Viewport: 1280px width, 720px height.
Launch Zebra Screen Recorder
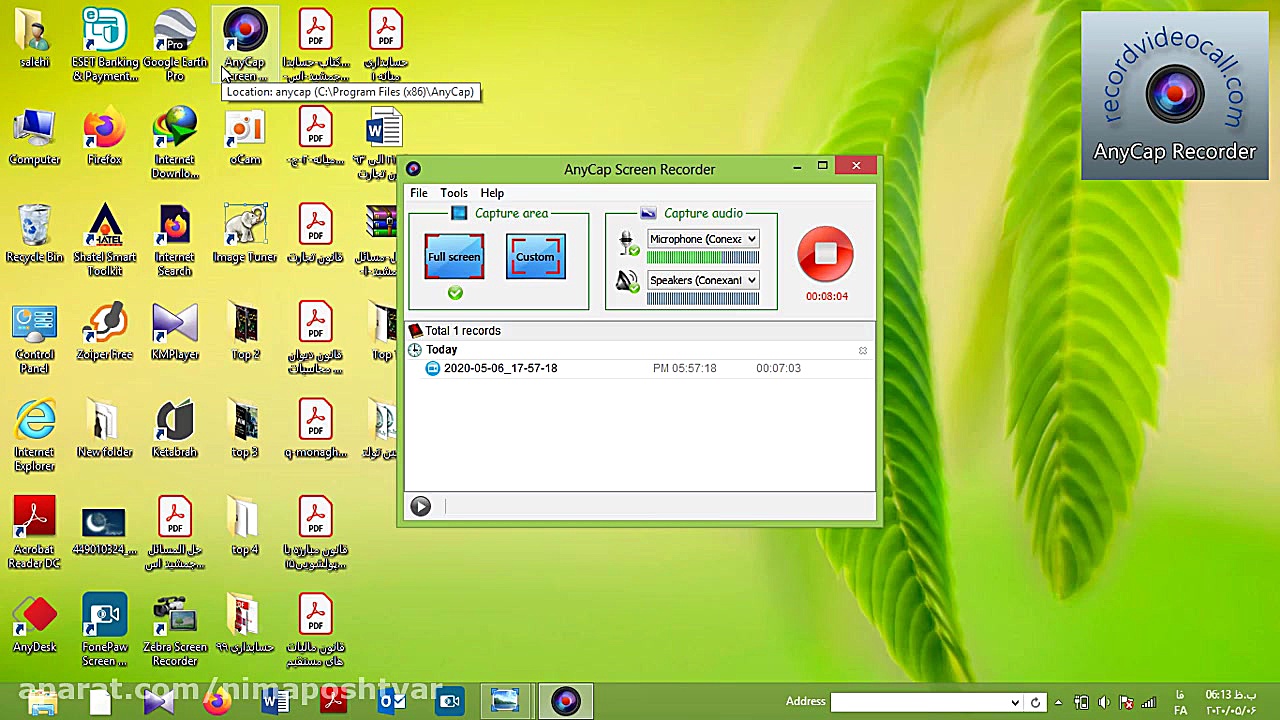click(x=175, y=631)
